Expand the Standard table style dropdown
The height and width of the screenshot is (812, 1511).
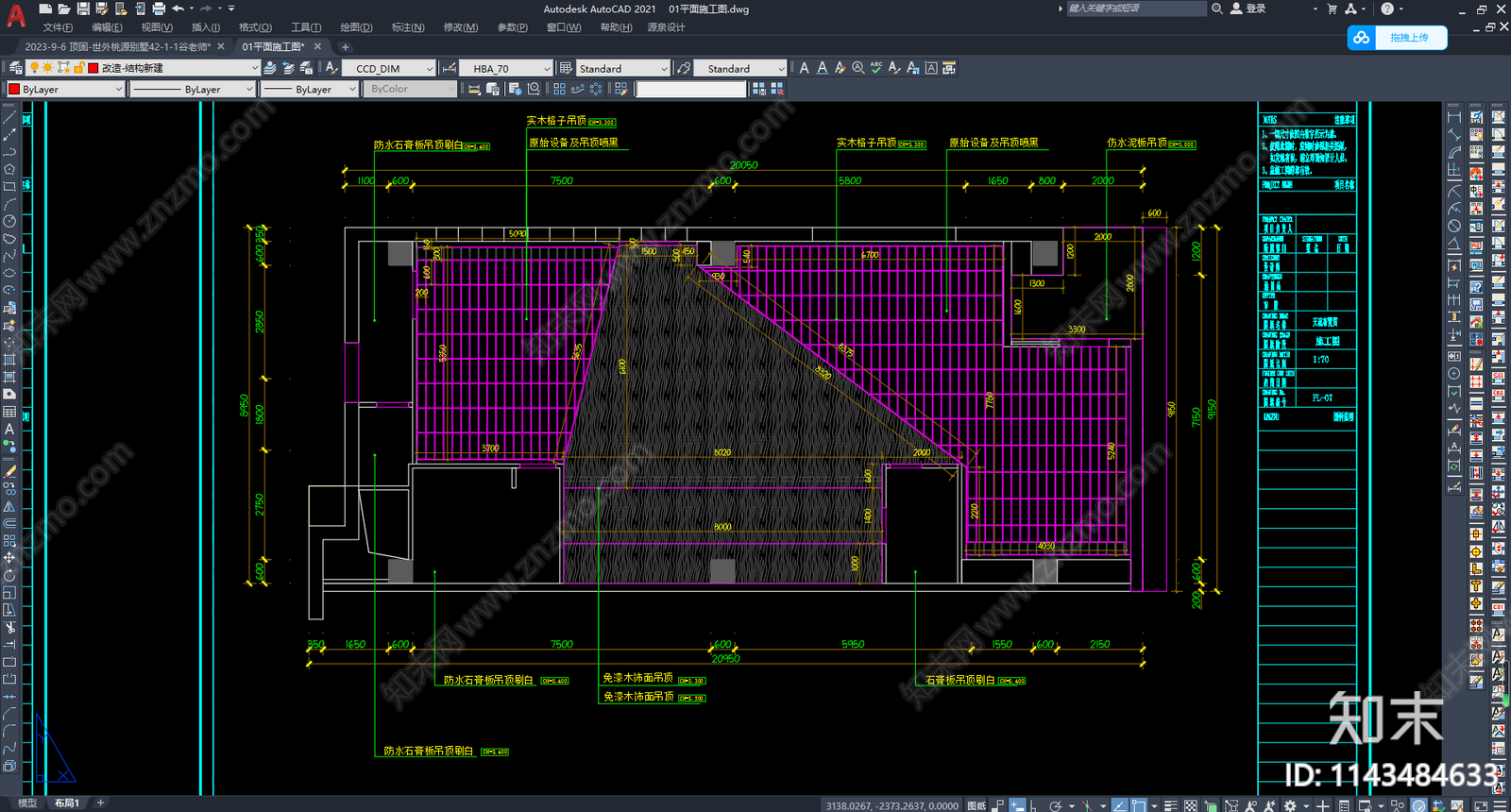(x=664, y=68)
